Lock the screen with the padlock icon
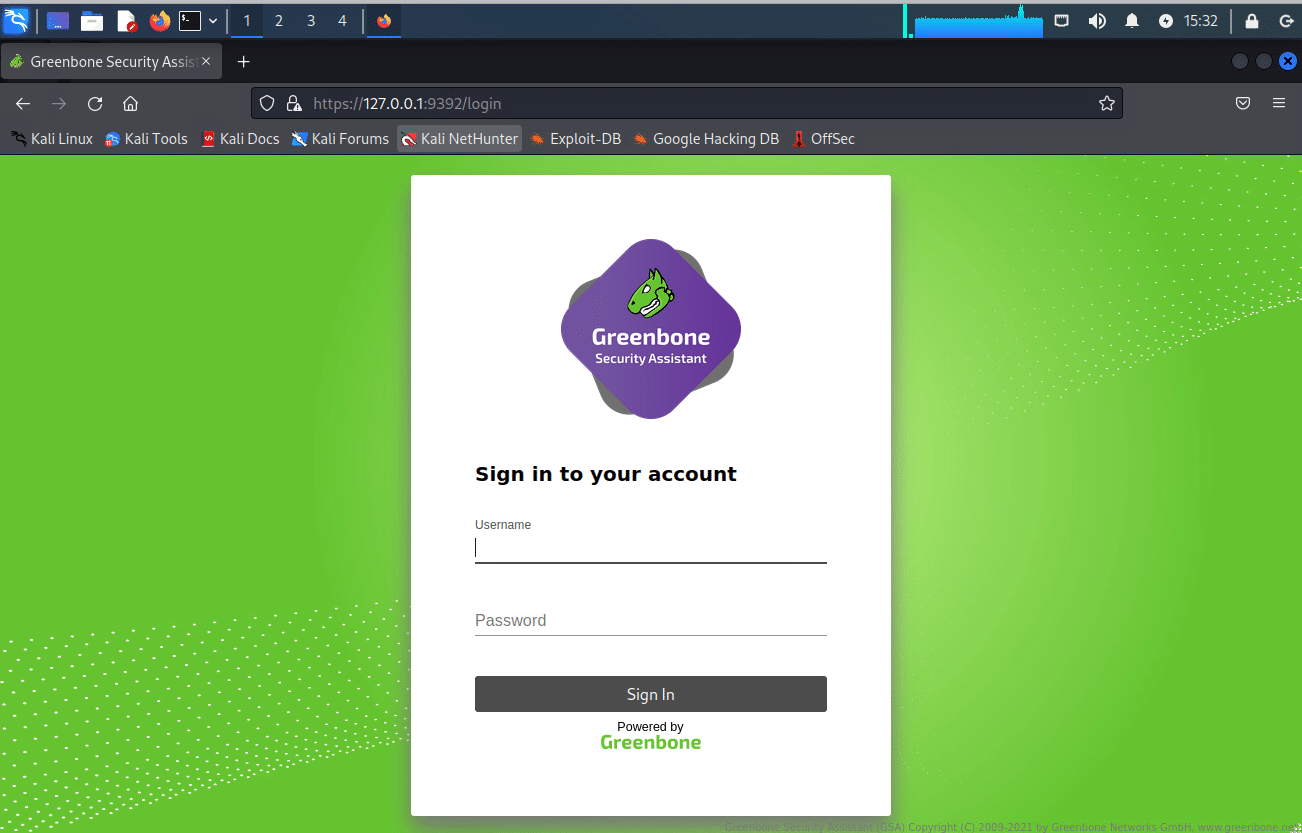 click(1251, 21)
